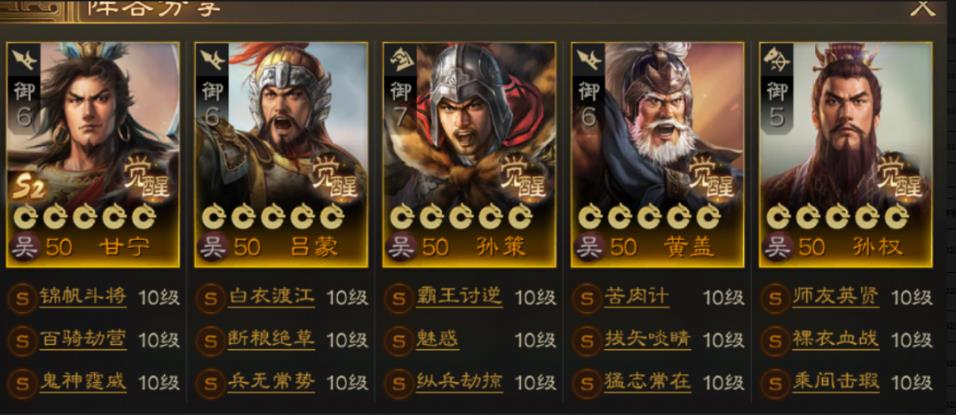Select the 师友英贤 skill

click(835, 297)
